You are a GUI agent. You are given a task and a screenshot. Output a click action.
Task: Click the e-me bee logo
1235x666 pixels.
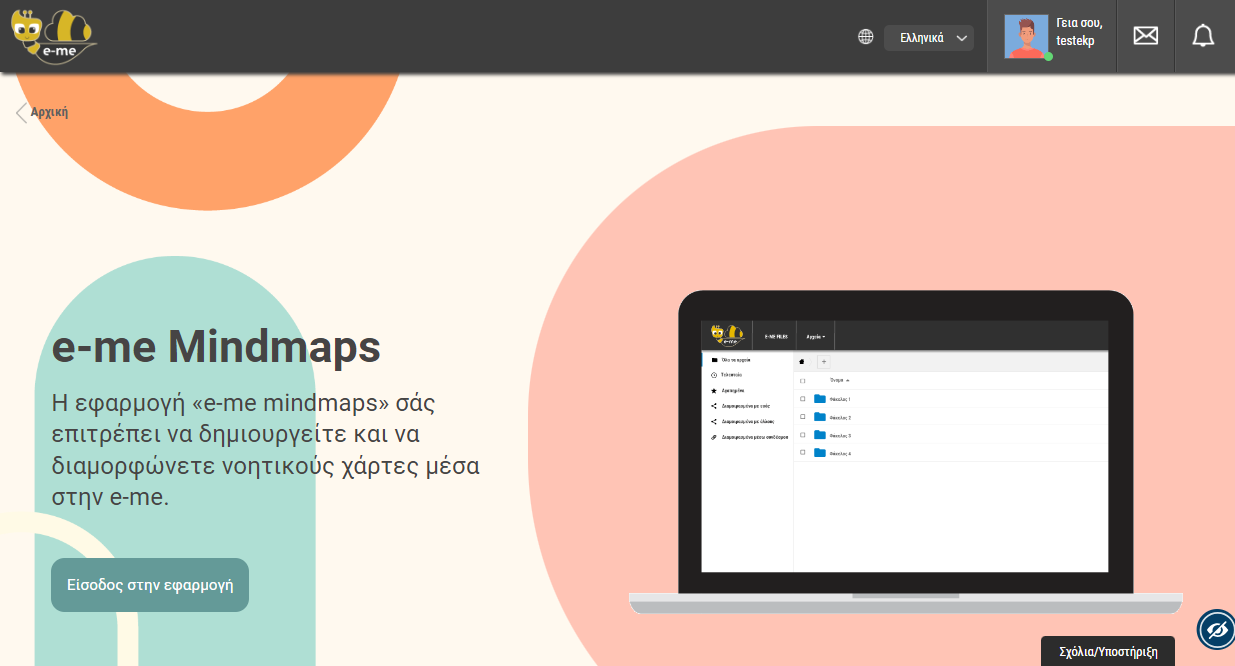(x=54, y=37)
